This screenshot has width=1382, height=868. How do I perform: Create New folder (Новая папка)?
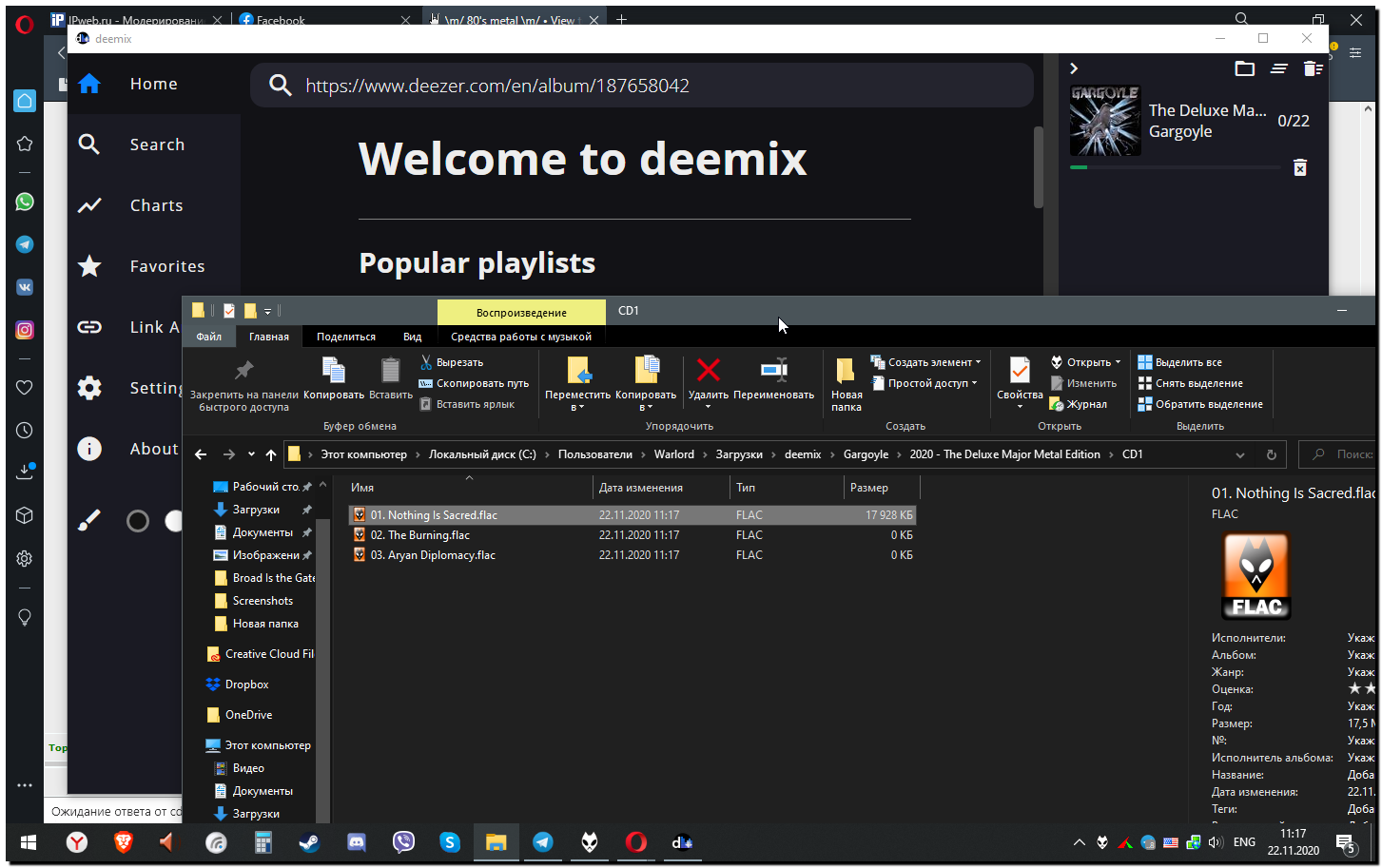(846, 384)
